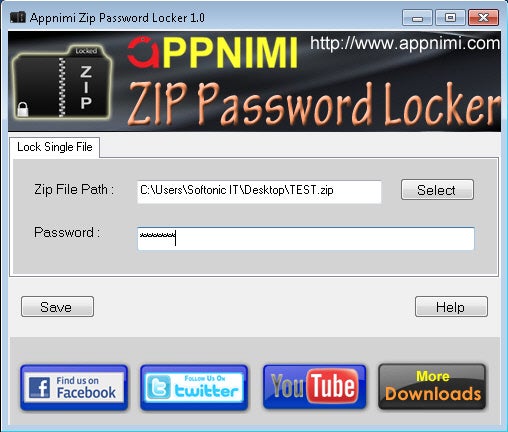Click the YouTube logo button

(314, 387)
